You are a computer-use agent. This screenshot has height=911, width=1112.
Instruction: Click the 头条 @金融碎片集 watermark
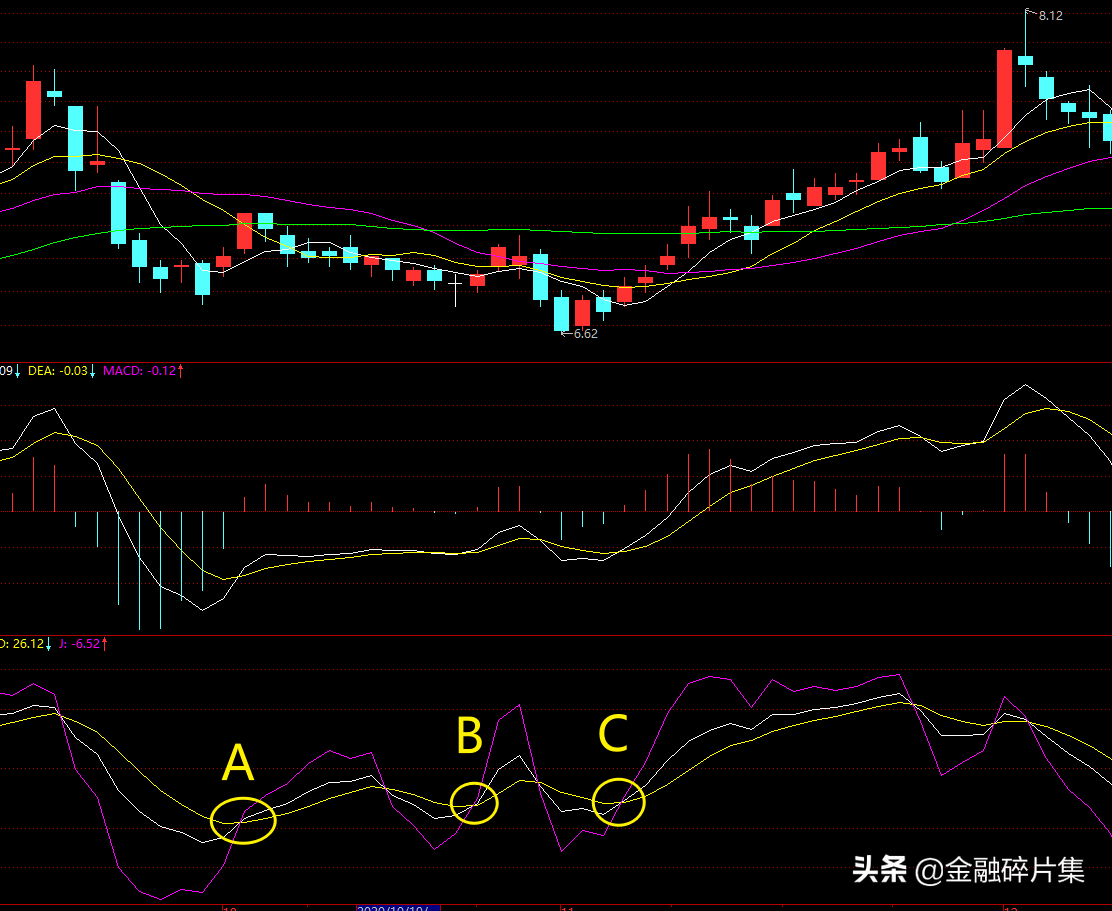click(968, 870)
